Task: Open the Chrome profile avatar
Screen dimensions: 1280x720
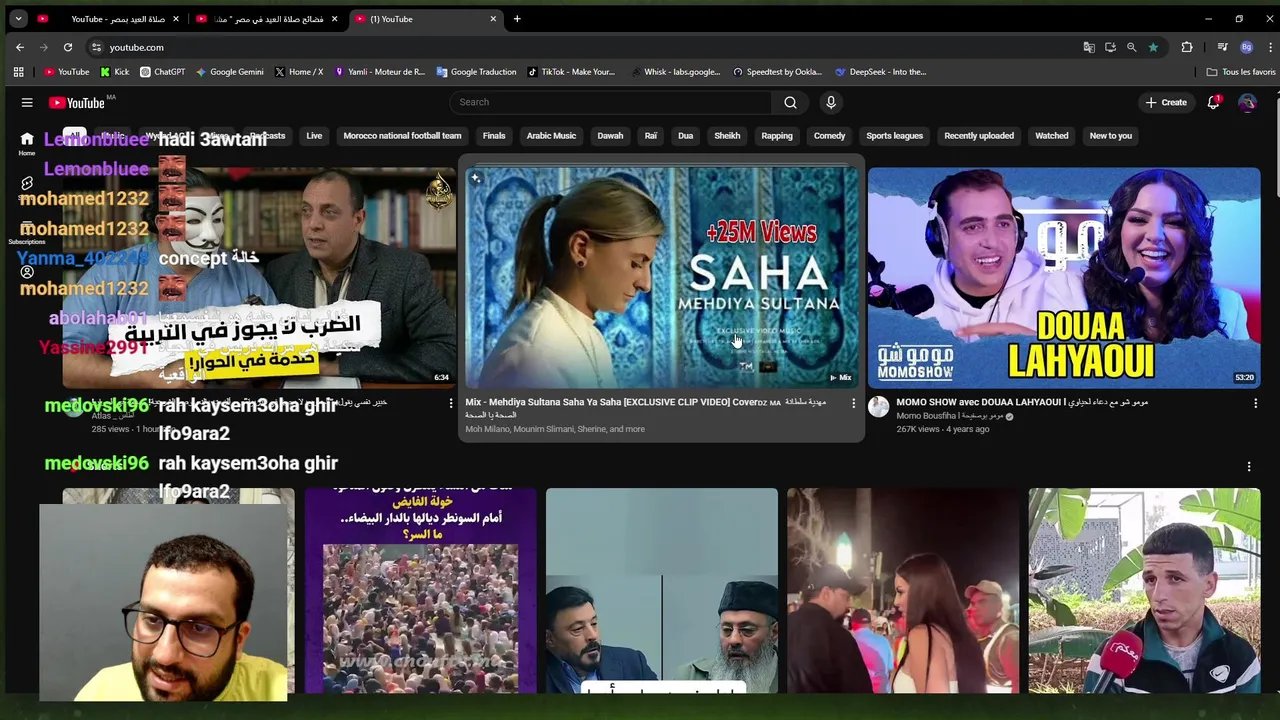Action: point(1246,47)
